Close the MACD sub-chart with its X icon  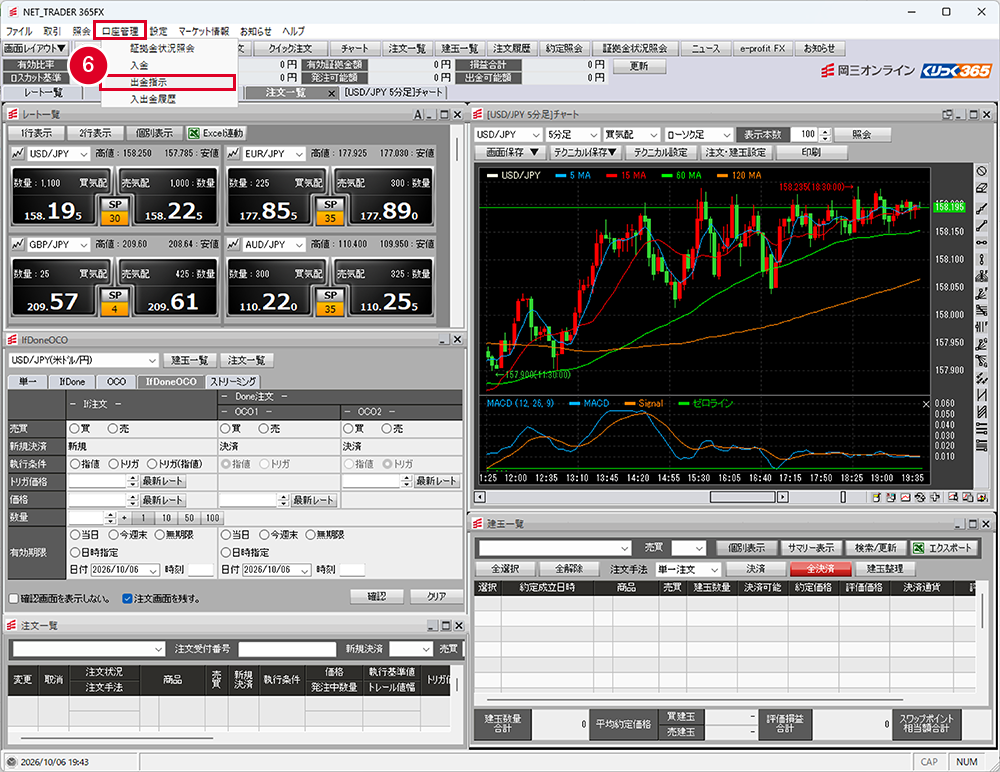pos(926,404)
